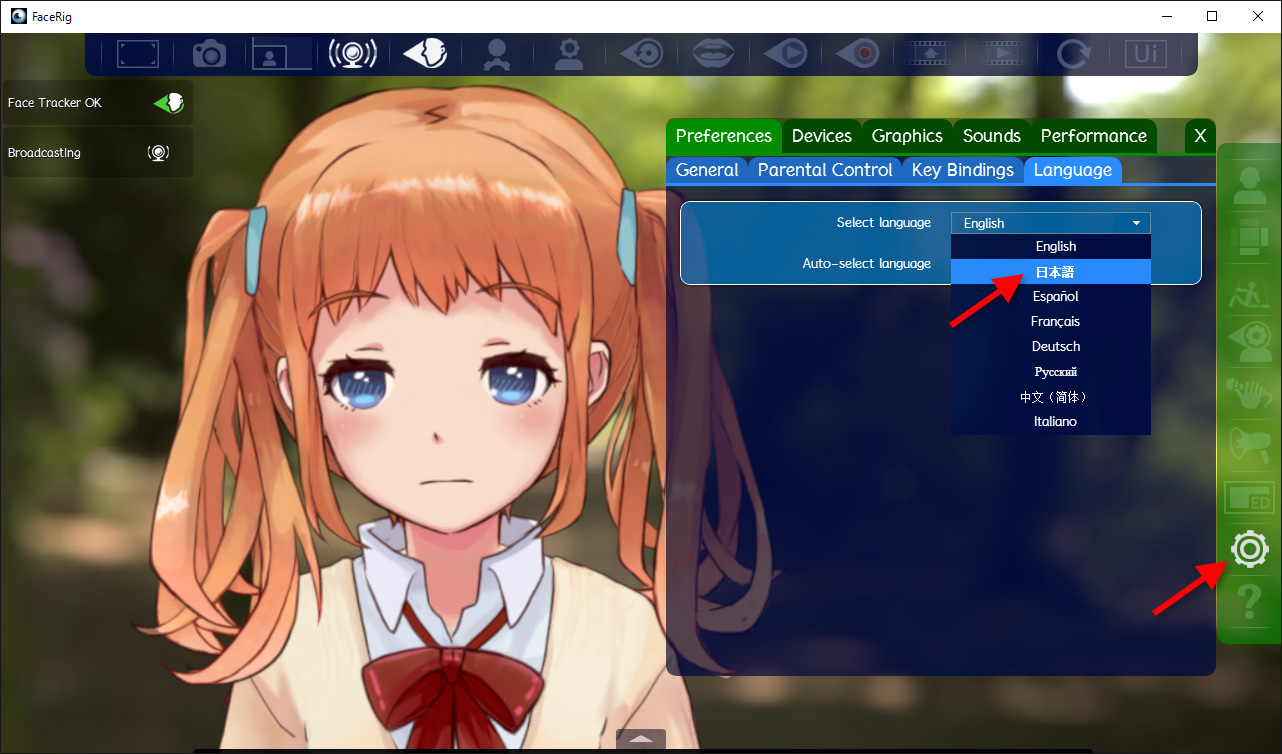Choose English from the language list

click(1051, 246)
